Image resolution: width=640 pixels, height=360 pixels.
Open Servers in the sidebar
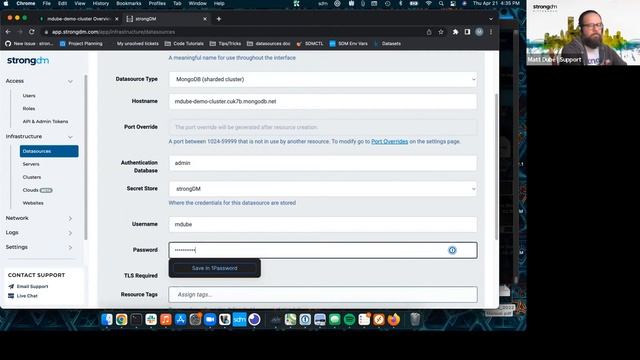click(31, 164)
